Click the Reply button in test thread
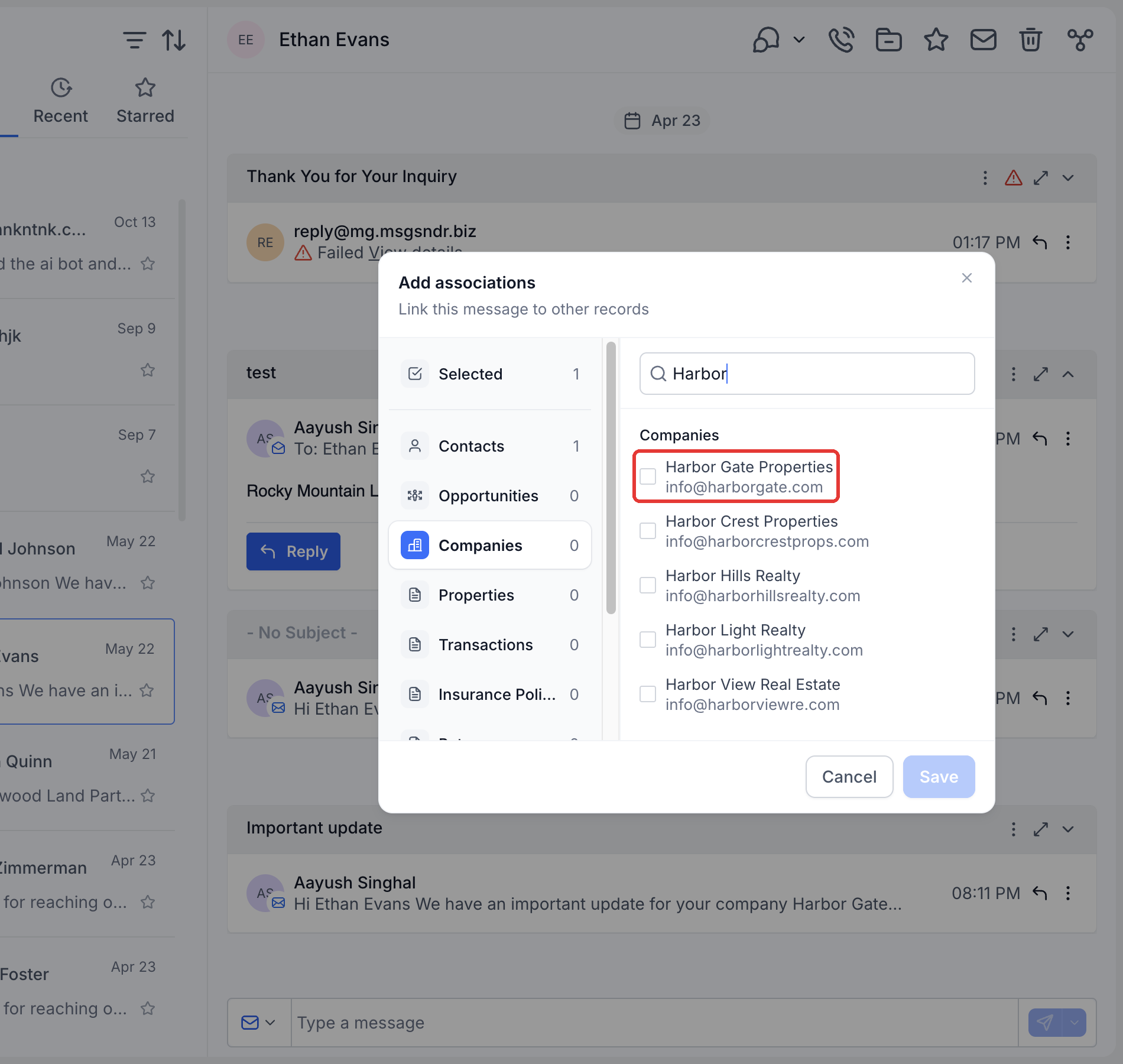This screenshot has height=1064, width=1123. (x=293, y=552)
